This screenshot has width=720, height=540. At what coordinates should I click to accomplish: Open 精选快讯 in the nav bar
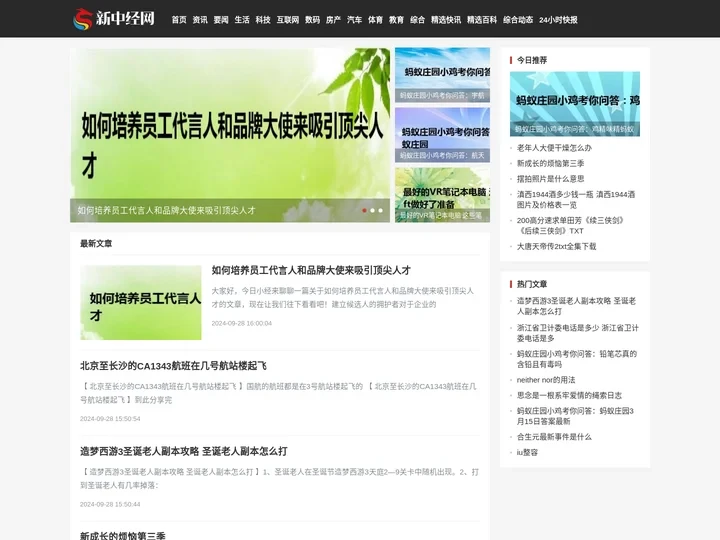coord(446,20)
